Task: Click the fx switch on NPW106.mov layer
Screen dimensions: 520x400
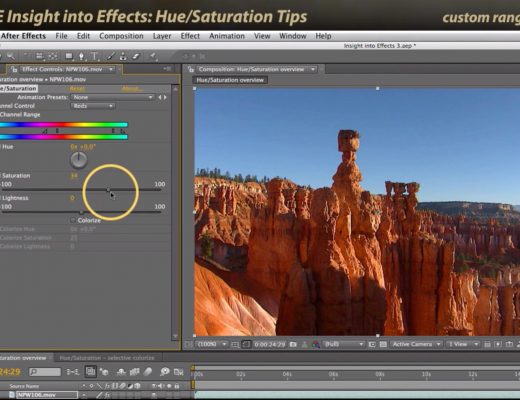Action: 108,395
